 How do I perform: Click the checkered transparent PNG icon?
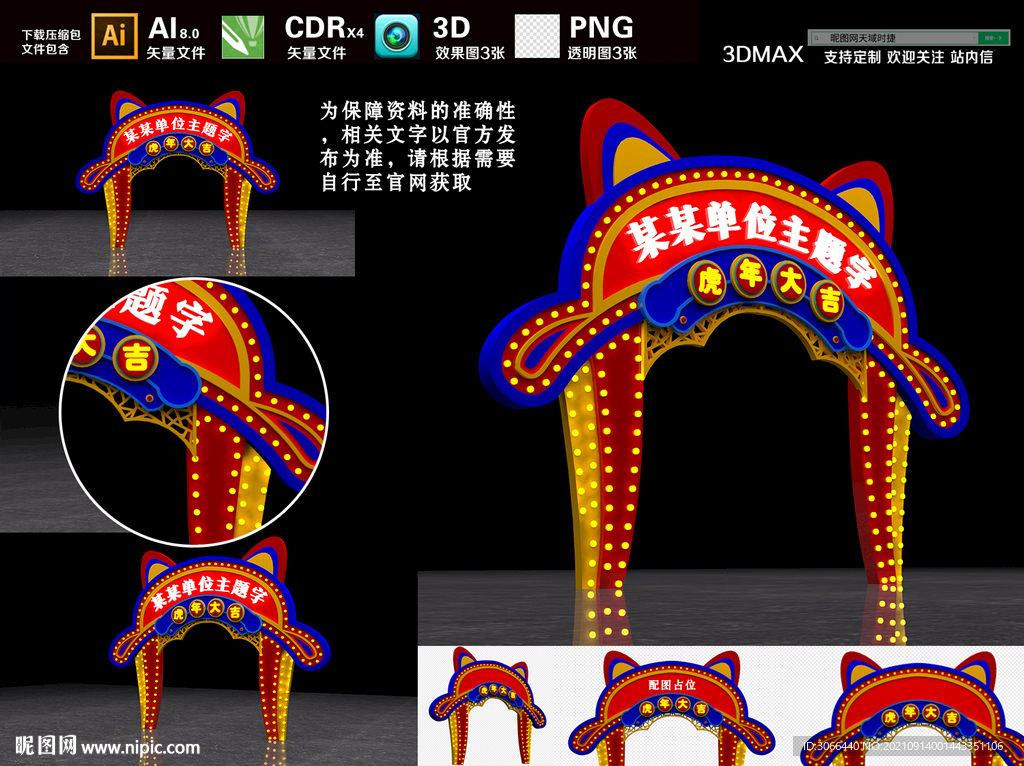[x=537, y=36]
